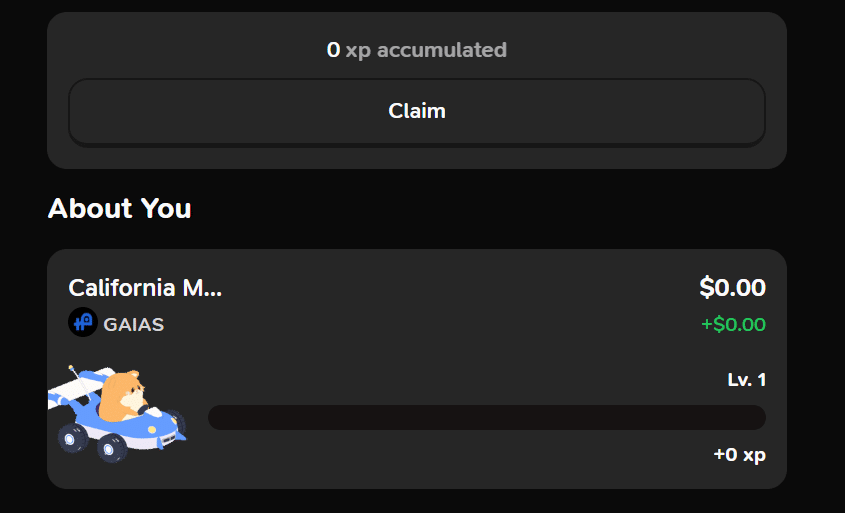
Task: Click the Lv. 1 level label
Action: (x=746, y=380)
